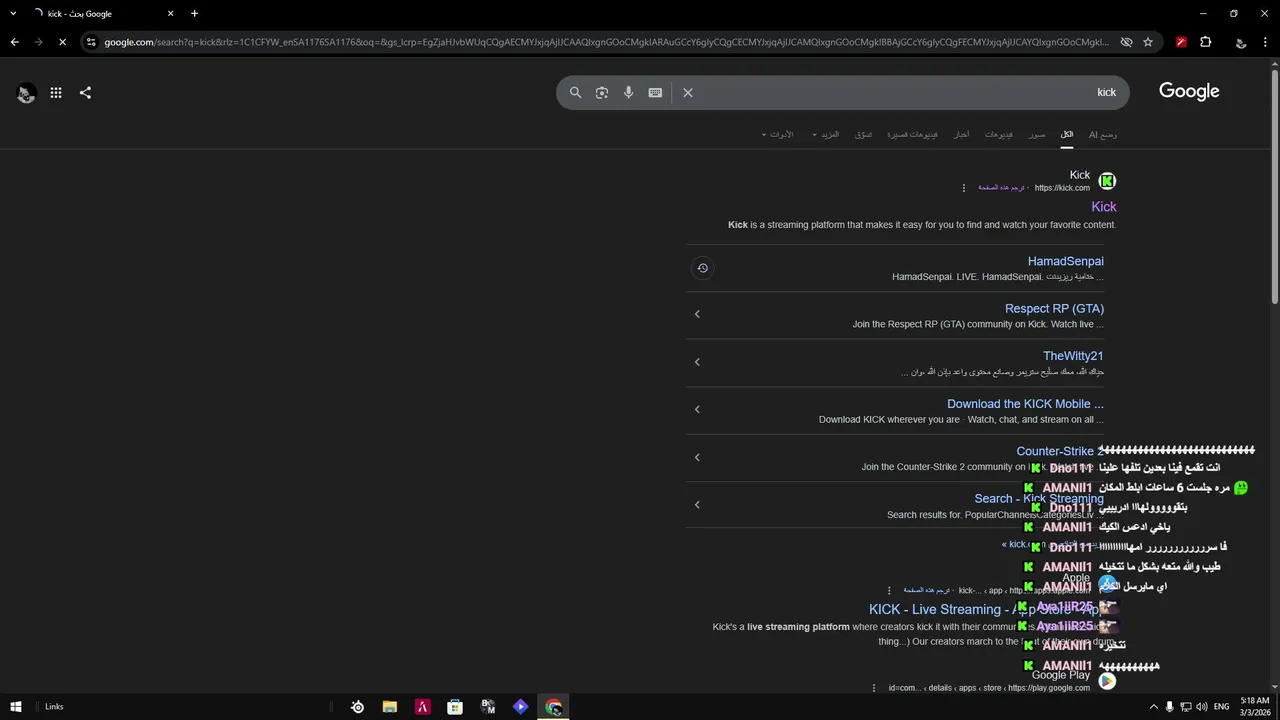The image size is (1280, 720).
Task: Open the HamadSenpai sitelink
Action: click(x=1066, y=261)
